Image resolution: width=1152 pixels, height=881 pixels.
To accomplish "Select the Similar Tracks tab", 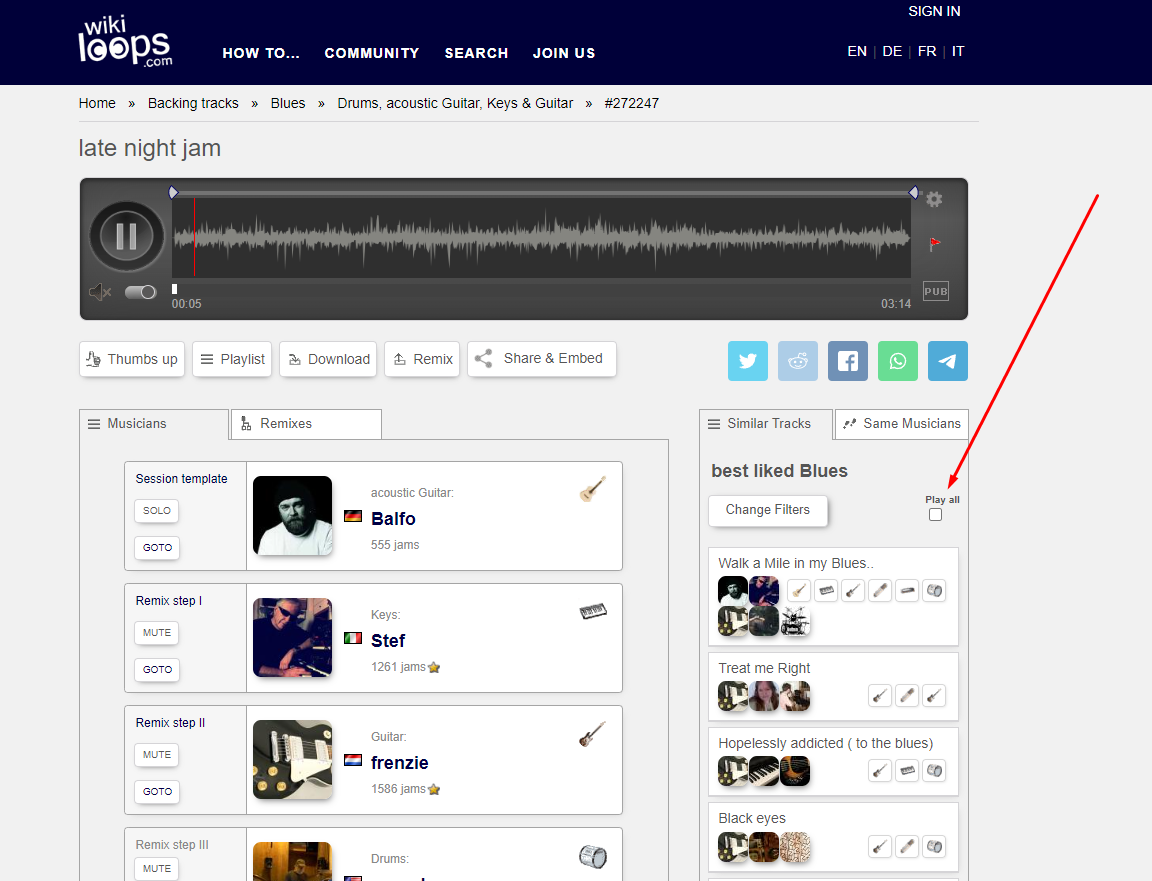I will (766, 424).
